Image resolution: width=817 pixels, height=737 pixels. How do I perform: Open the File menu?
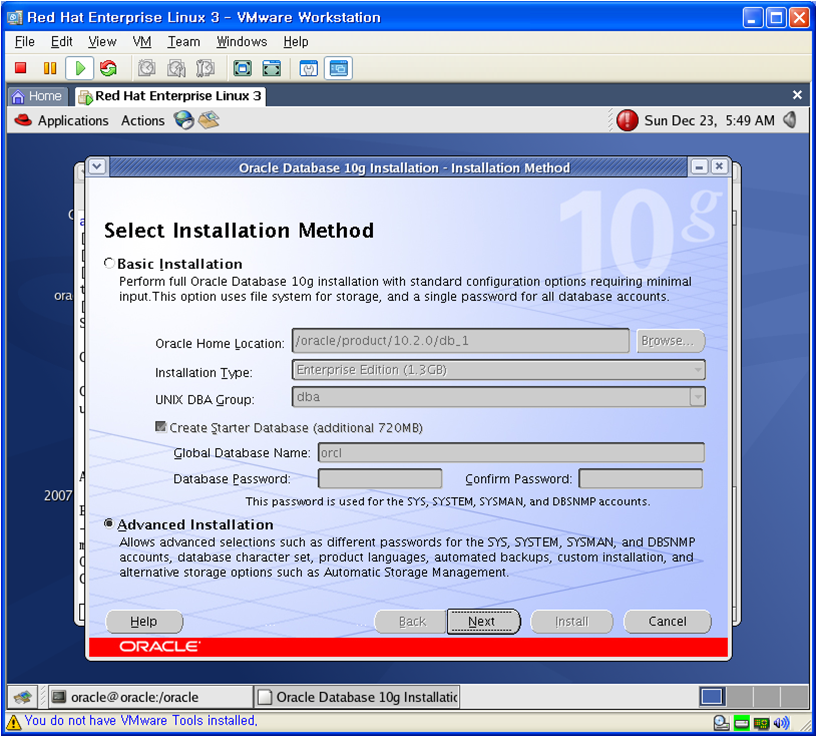tap(24, 42)
